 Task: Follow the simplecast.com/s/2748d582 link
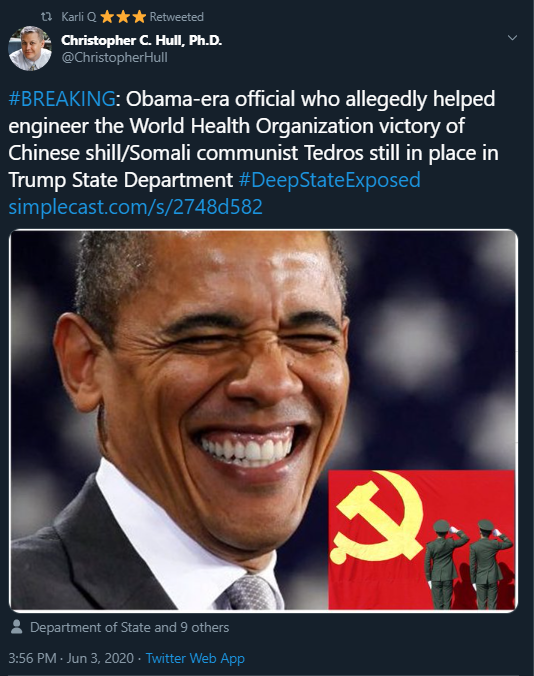coord(135,207)
